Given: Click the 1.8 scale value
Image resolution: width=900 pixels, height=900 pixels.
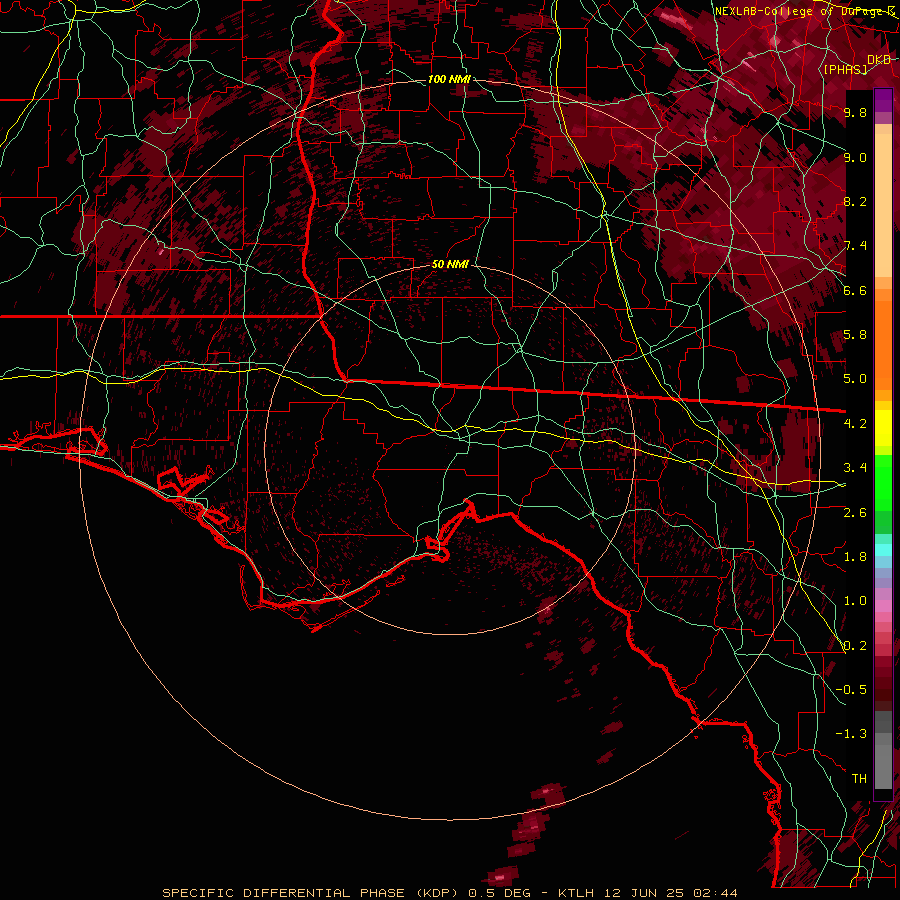Looking at the screenshot, I should 855,557.
